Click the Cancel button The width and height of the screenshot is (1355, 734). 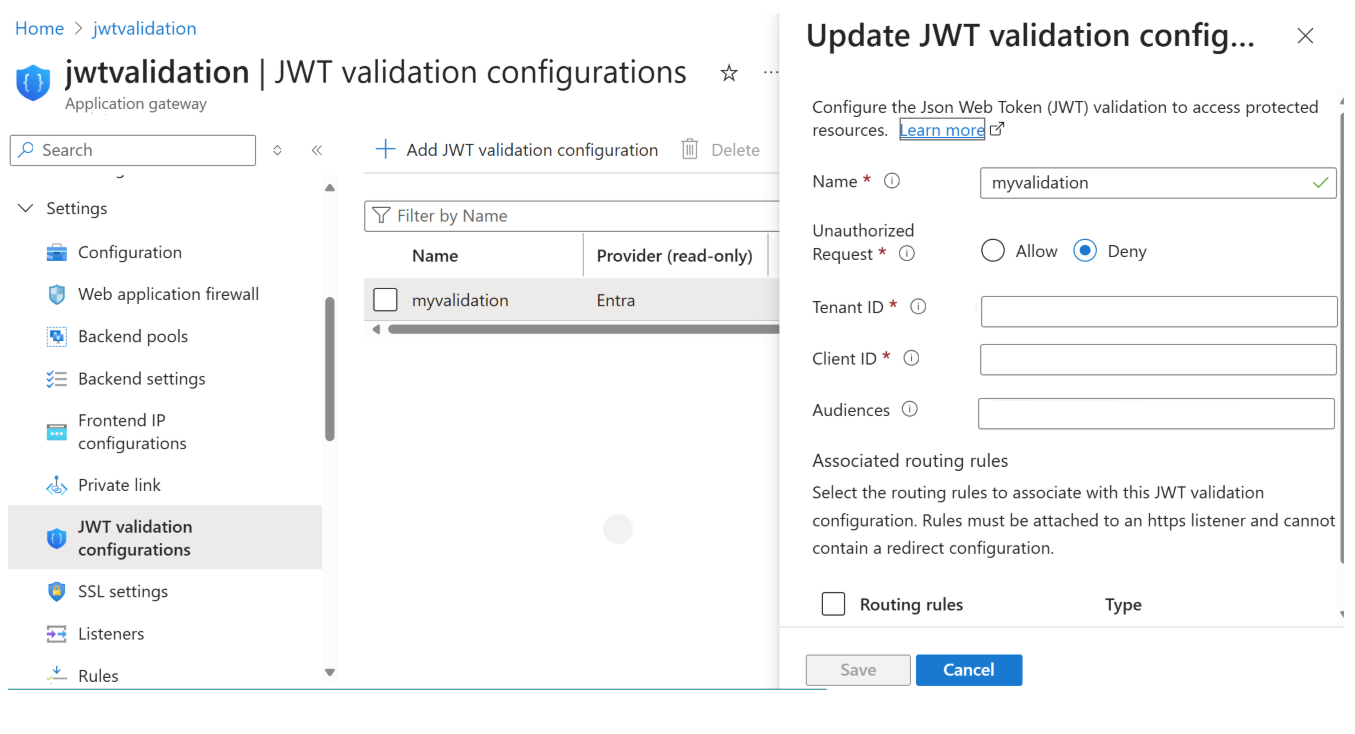tap(968, 669)
